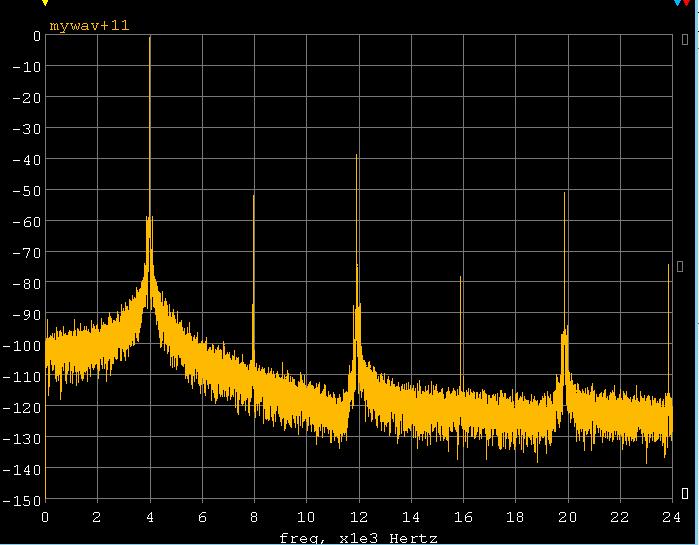
Task: Click the -120 label on vertical axis
Action: (21, 408)
